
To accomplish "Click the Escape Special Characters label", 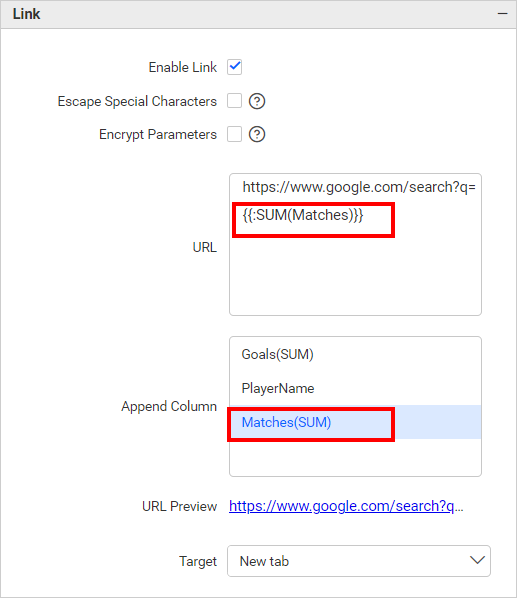I will tap(137, 101).
